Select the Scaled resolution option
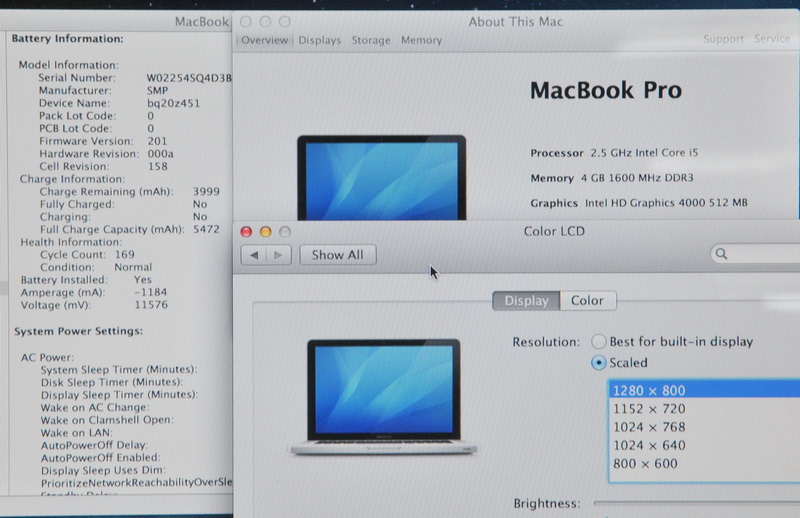The width and height of the screenshot is (800, 518). (x=619, y=362)
